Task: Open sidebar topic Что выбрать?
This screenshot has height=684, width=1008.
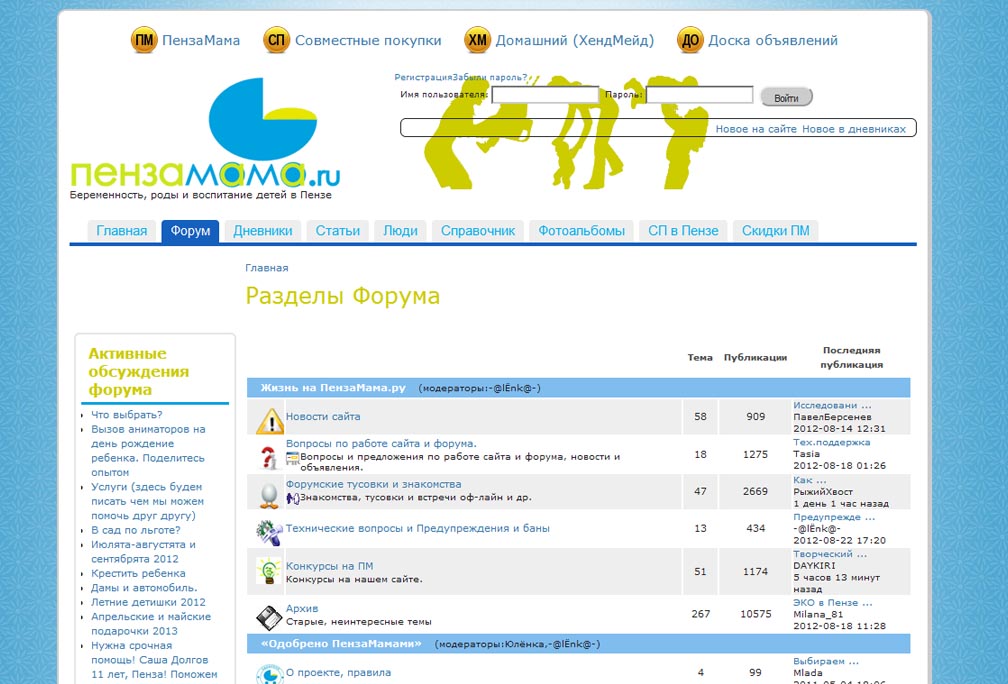Action: click(x=127, y=415)
